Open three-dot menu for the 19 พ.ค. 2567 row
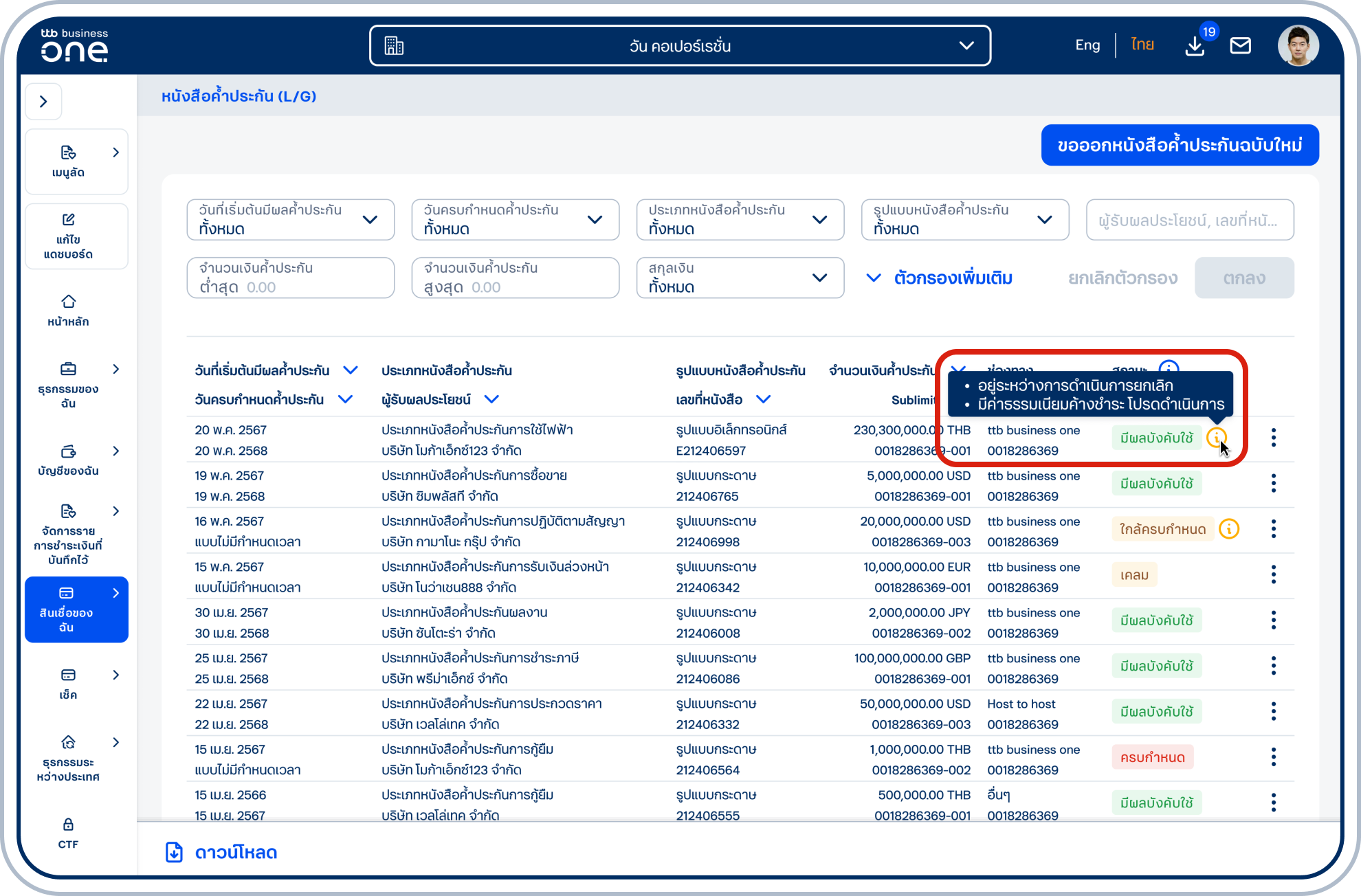1361x896 pixels. (x=1273, y=483)
